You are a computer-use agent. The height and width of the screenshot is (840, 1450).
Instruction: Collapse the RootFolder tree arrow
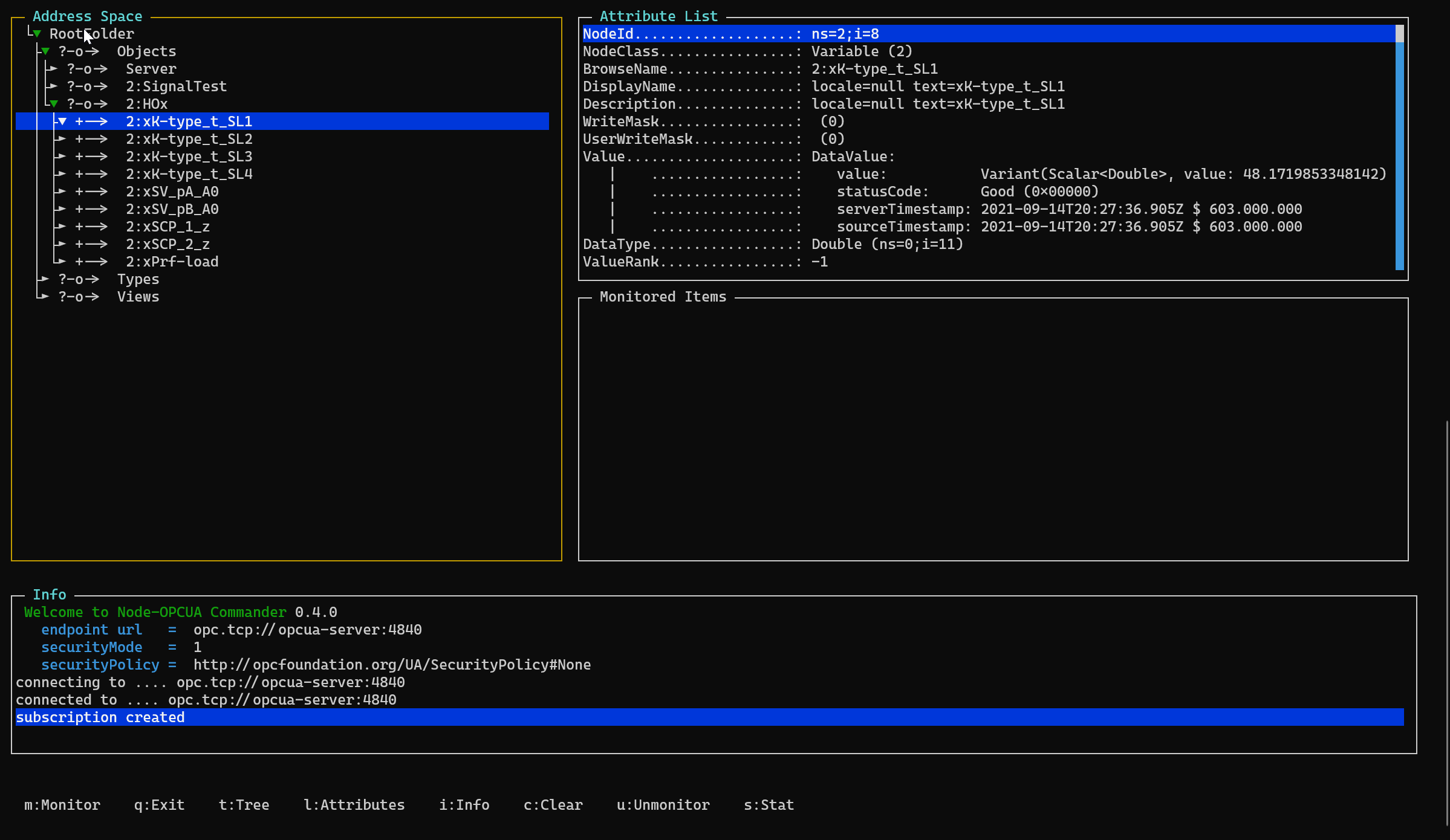point(37,34)
